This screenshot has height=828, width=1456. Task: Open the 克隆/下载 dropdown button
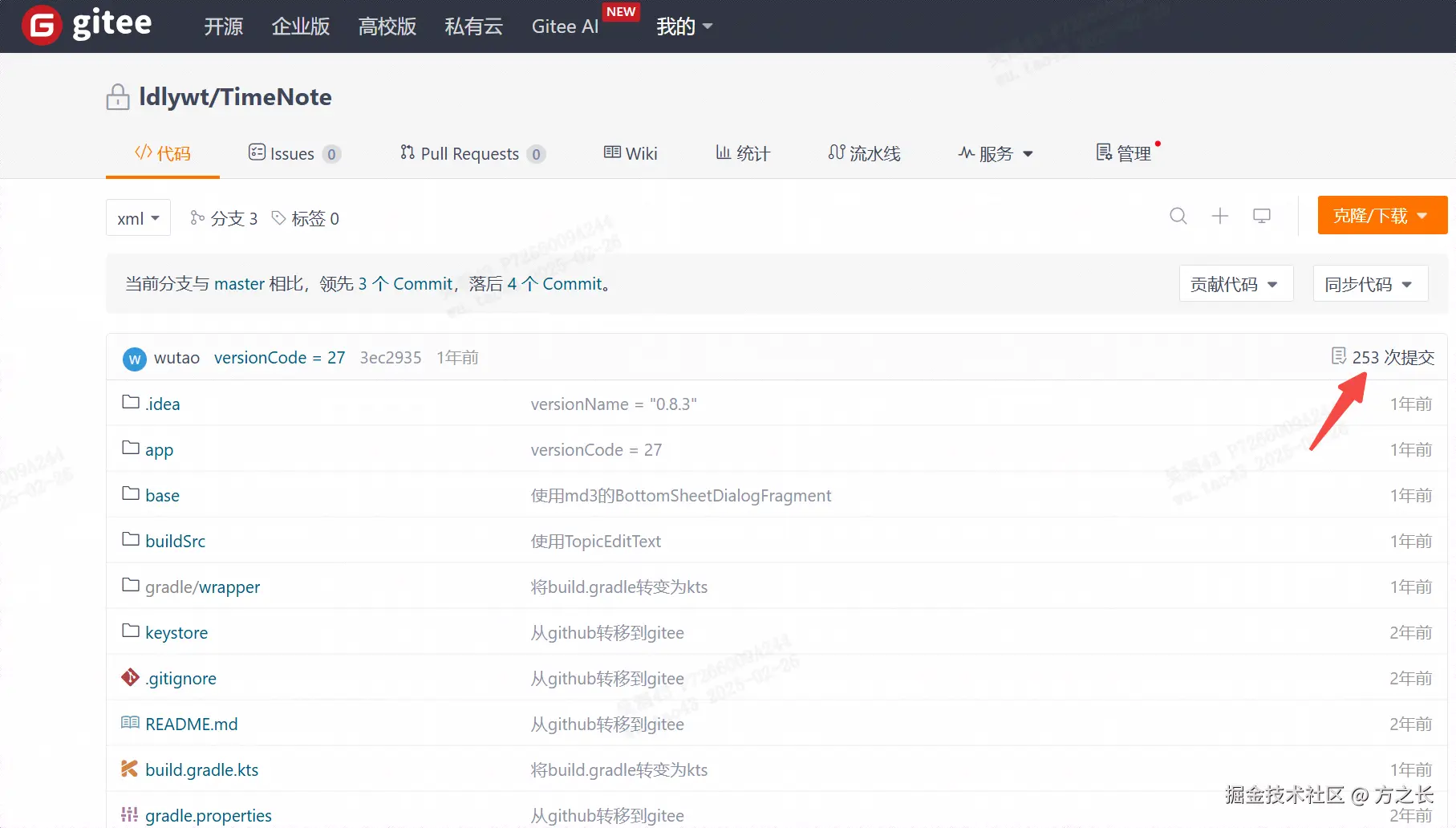(1382, 215)
